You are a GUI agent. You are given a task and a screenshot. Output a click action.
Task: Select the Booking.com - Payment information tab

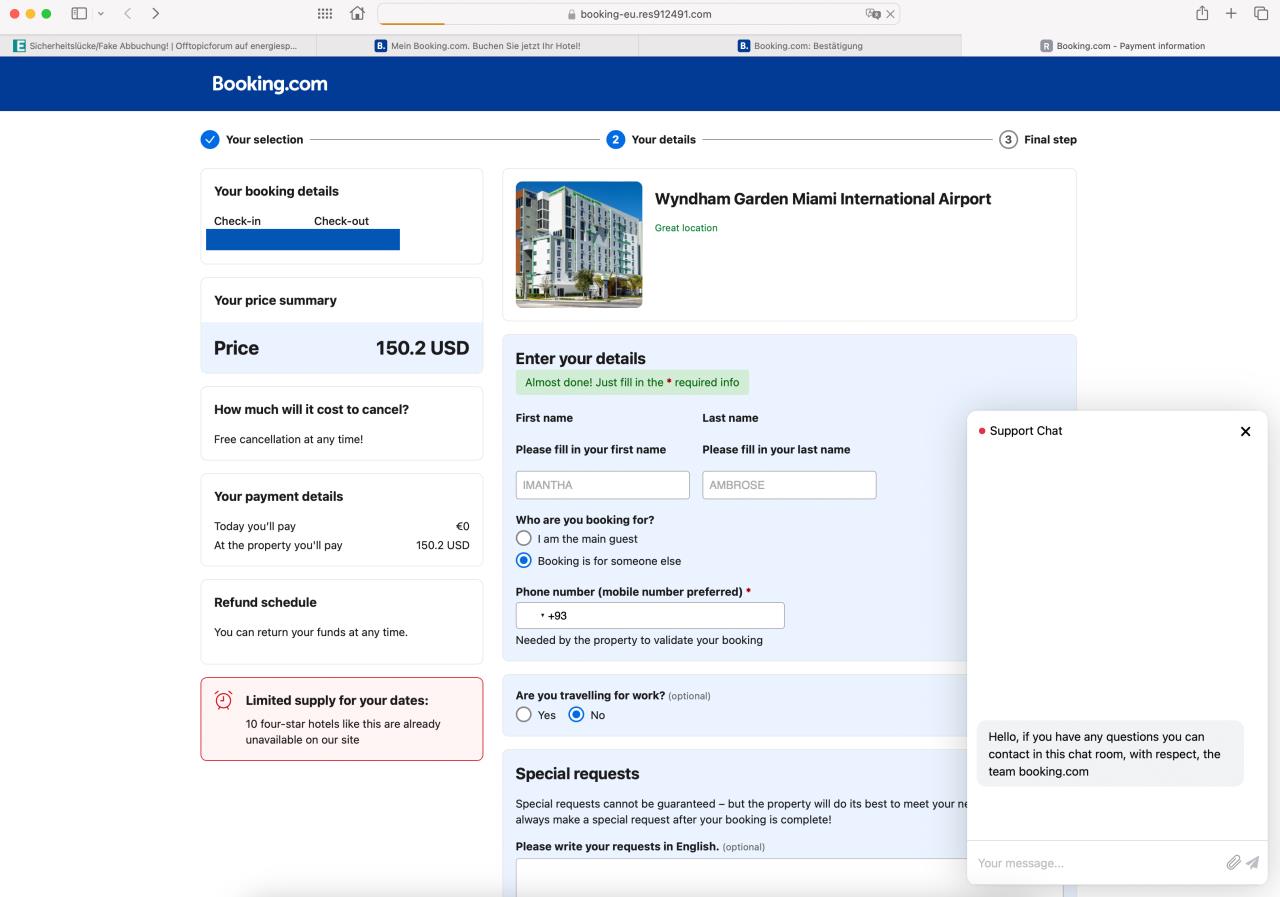click(1121, 45)
